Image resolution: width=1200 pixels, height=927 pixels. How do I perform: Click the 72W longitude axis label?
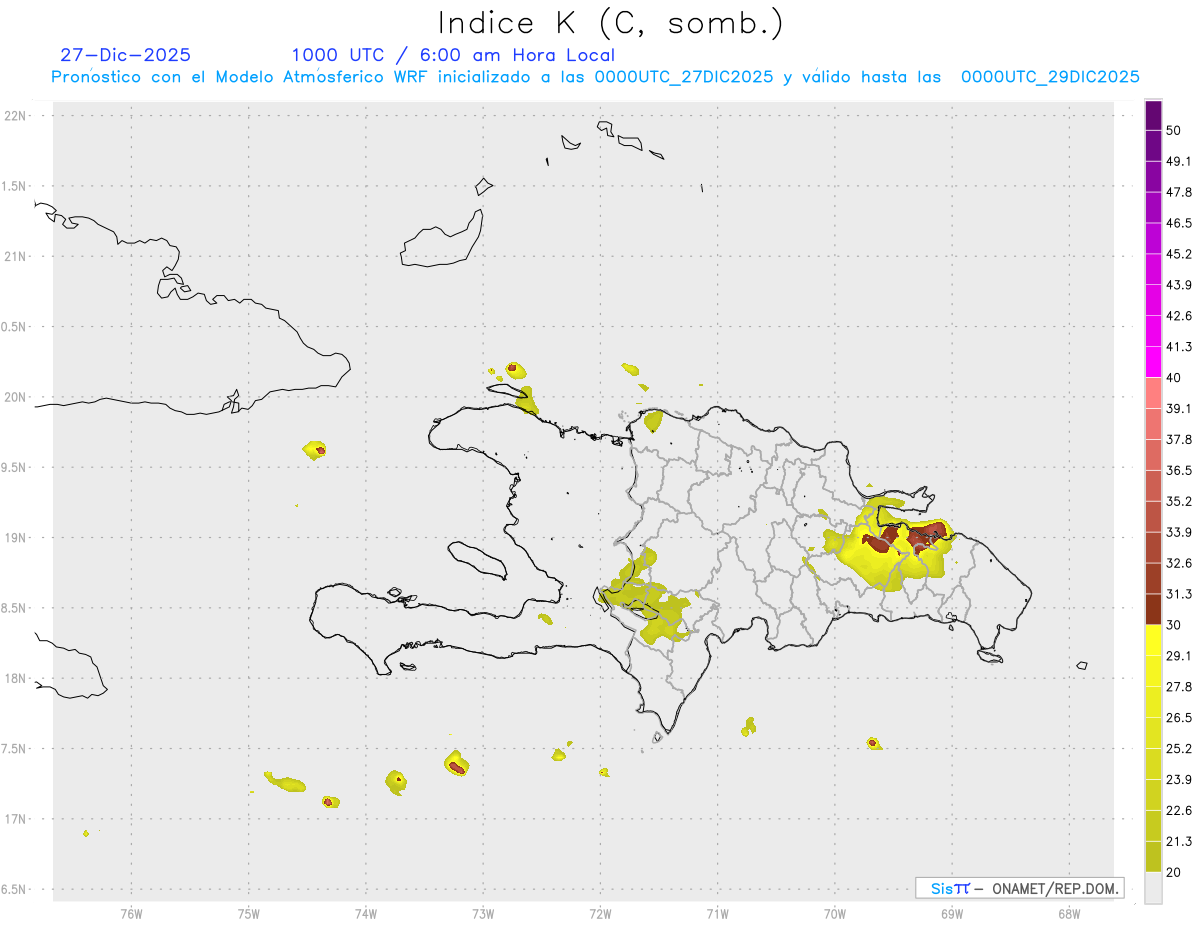tap(600, 912)
